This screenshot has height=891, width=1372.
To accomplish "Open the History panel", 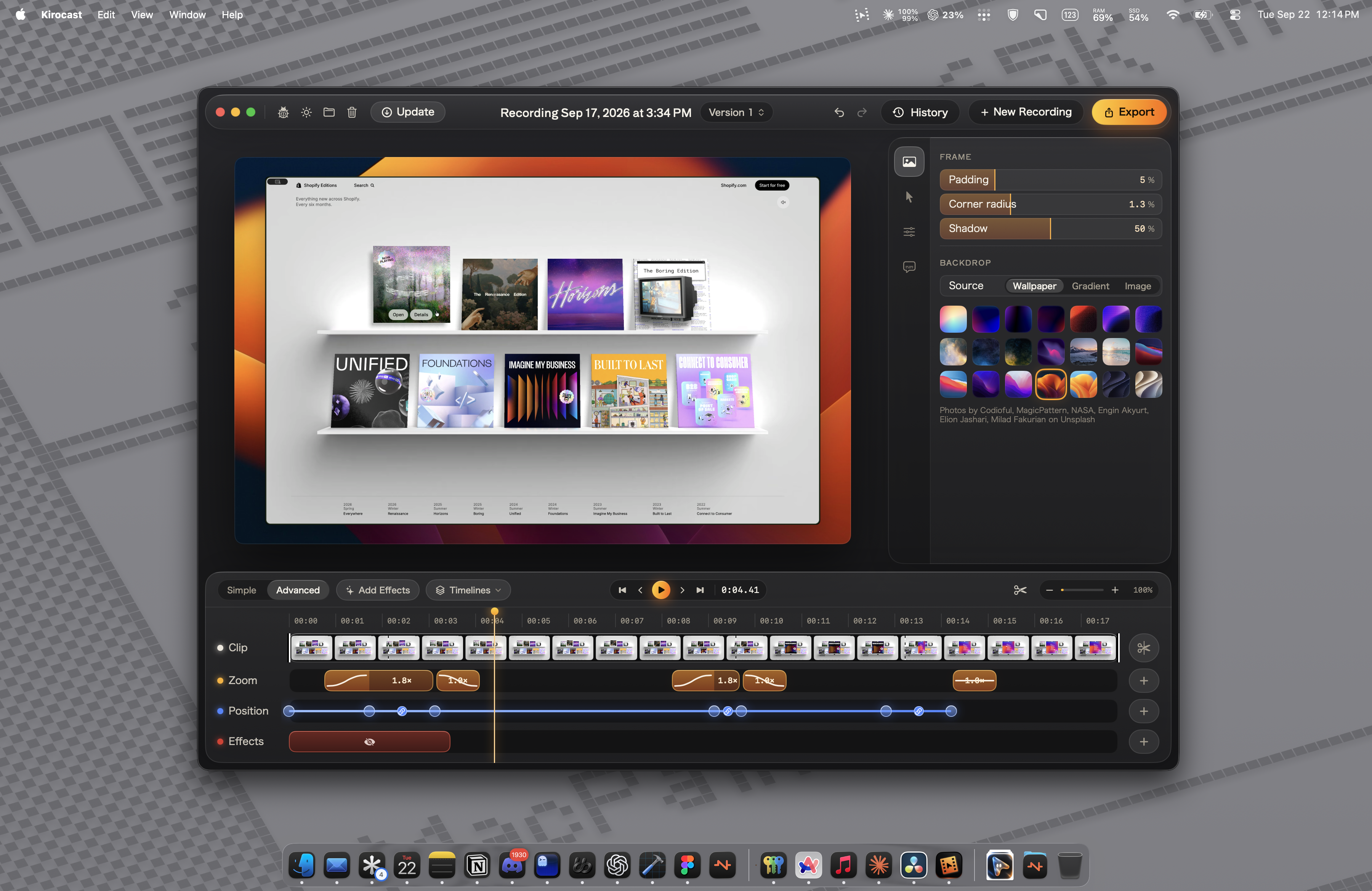I will [x=920, y=112].
